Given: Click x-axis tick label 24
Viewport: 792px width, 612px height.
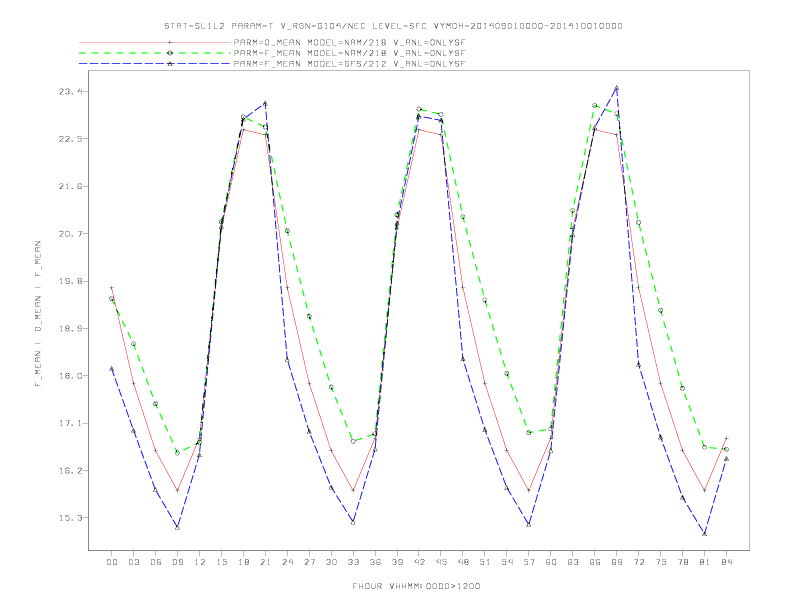Looking at the screenshot, I should pyautogui.click(x=287, y=562).
